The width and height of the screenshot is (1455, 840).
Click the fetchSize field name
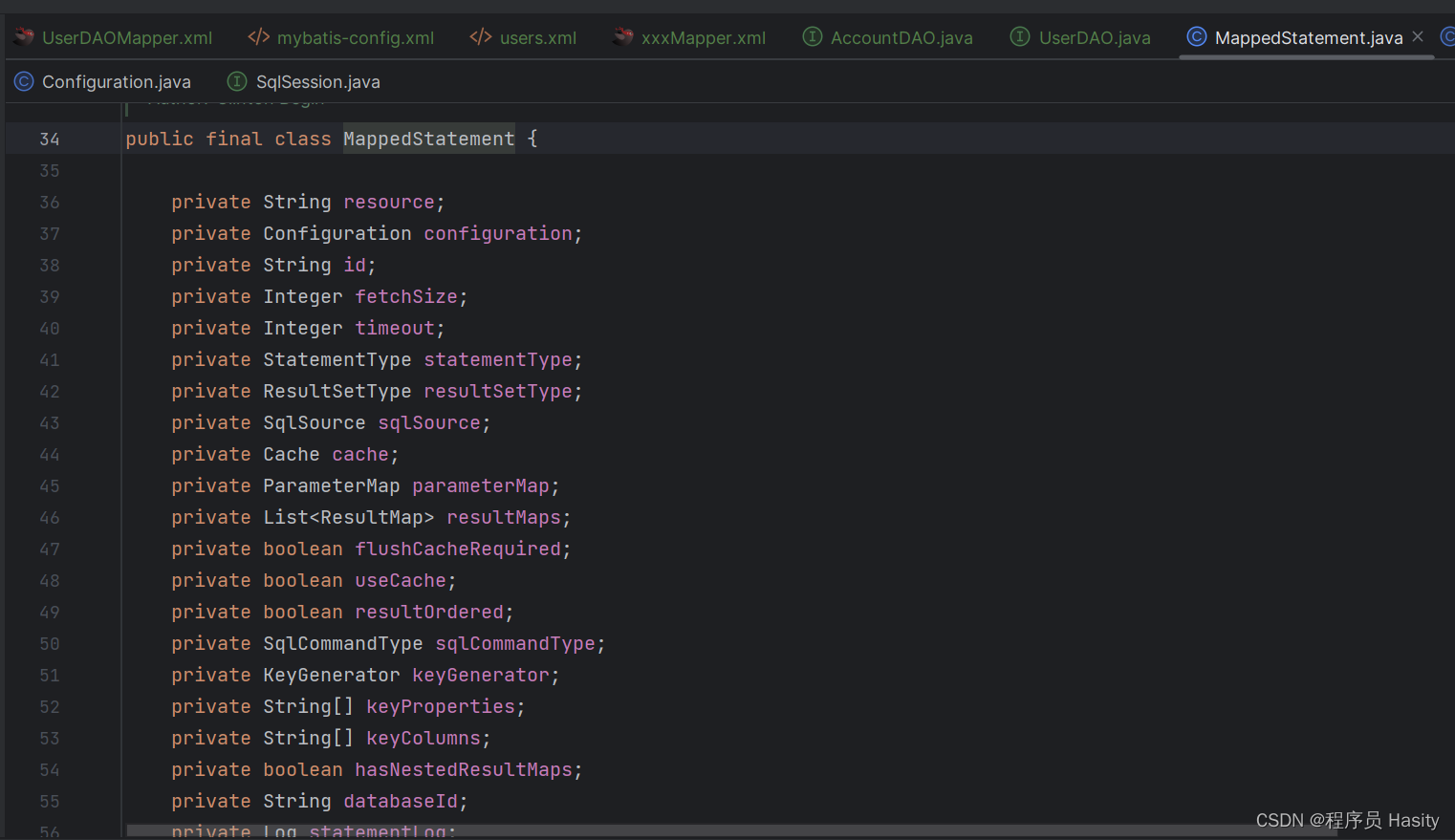[x=406, y=296]
